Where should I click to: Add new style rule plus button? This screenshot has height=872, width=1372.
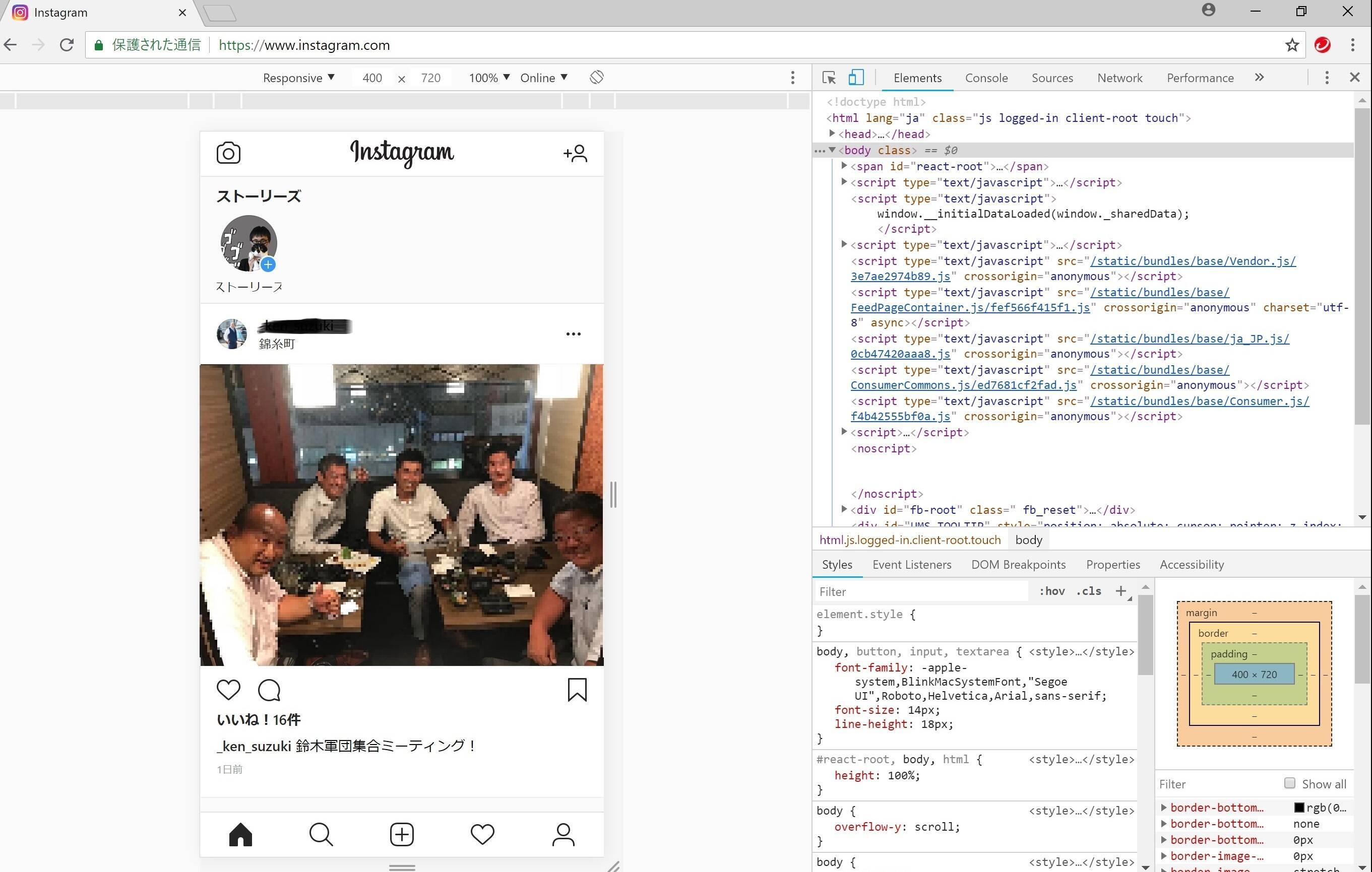pyautogui.click(x=1120, y=591)
